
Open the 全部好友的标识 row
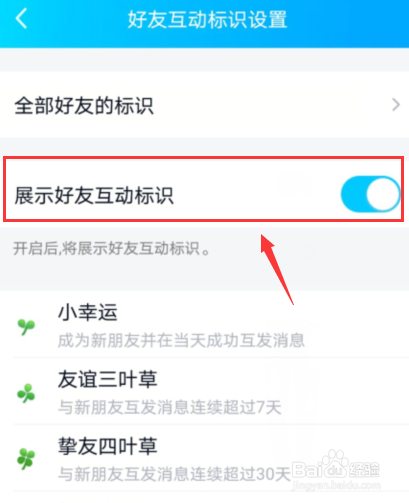click(204, 105)
